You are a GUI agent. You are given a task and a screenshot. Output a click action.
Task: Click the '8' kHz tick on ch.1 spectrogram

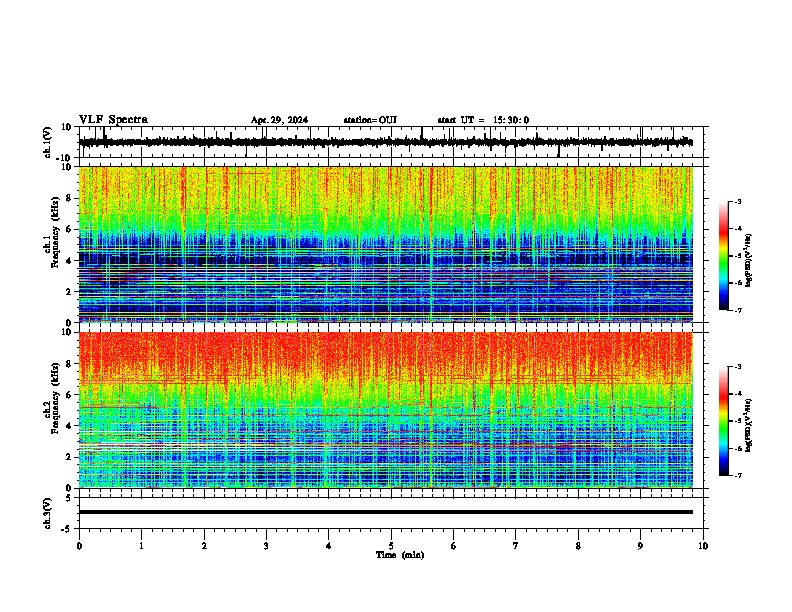click(x=70, y=198)
